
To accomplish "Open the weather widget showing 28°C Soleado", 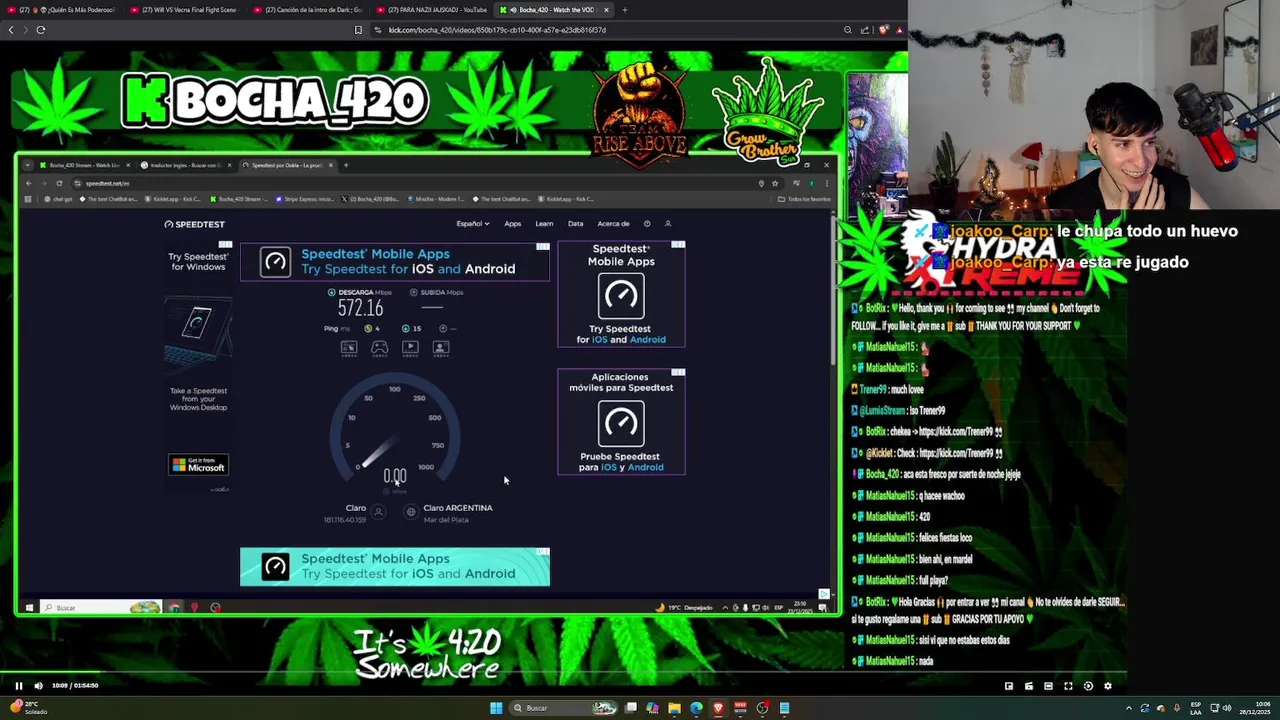I will pos(28,708).
